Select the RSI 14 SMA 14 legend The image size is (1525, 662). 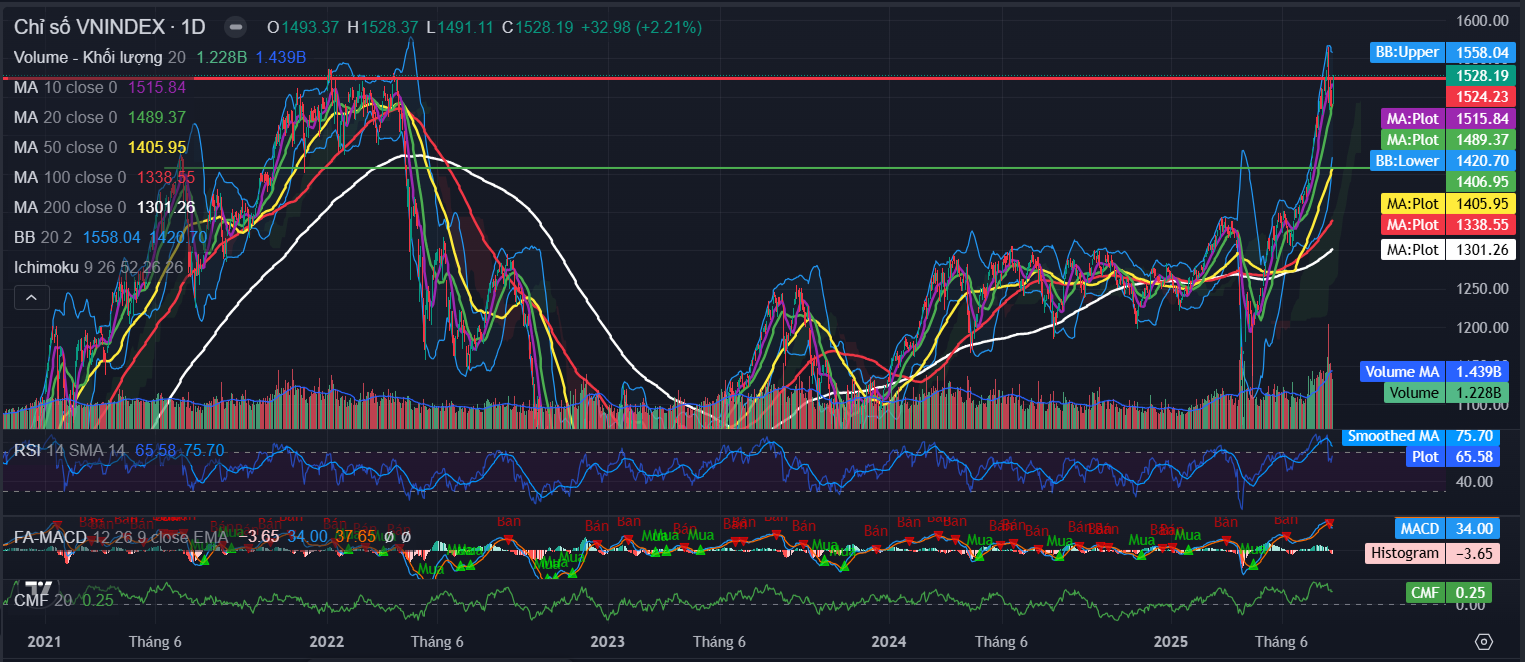(68, 450)
